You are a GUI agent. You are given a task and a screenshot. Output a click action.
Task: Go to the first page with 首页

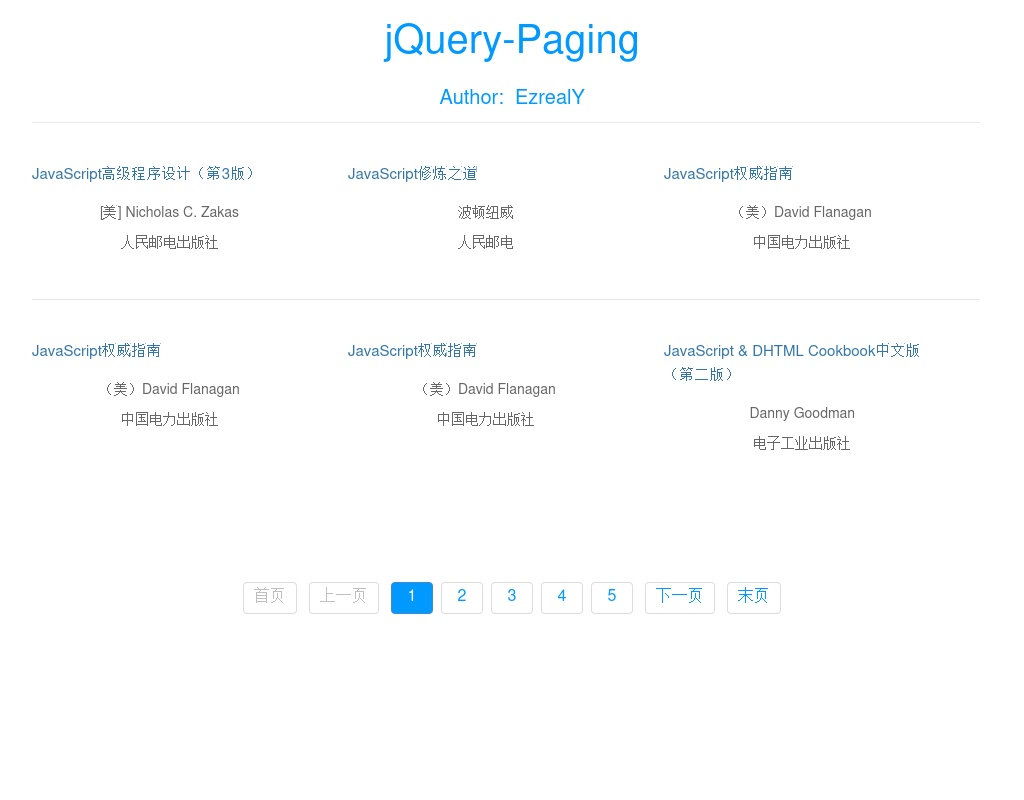coord(269,597)
